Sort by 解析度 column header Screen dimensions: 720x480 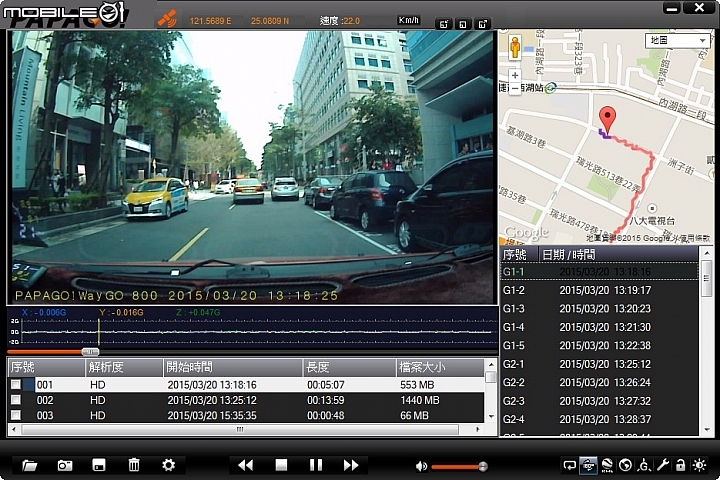point(124,367)
